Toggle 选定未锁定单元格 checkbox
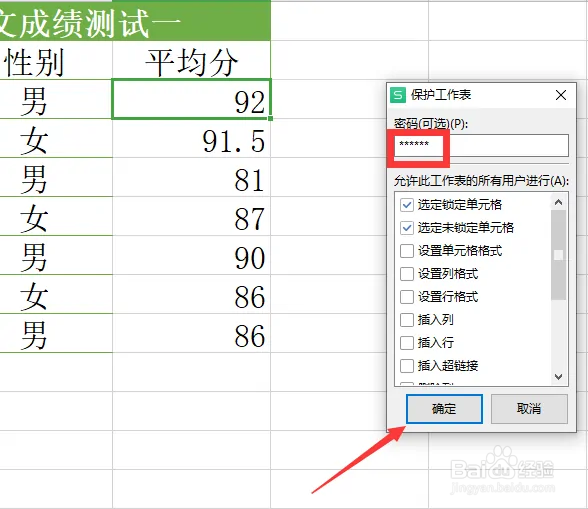This screenshot has height=509, width=588. coord(407,228)
